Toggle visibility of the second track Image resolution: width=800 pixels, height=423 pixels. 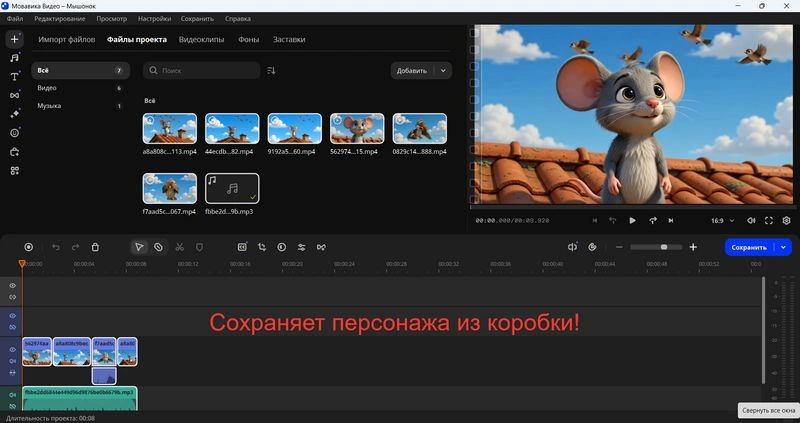(13, 316)
